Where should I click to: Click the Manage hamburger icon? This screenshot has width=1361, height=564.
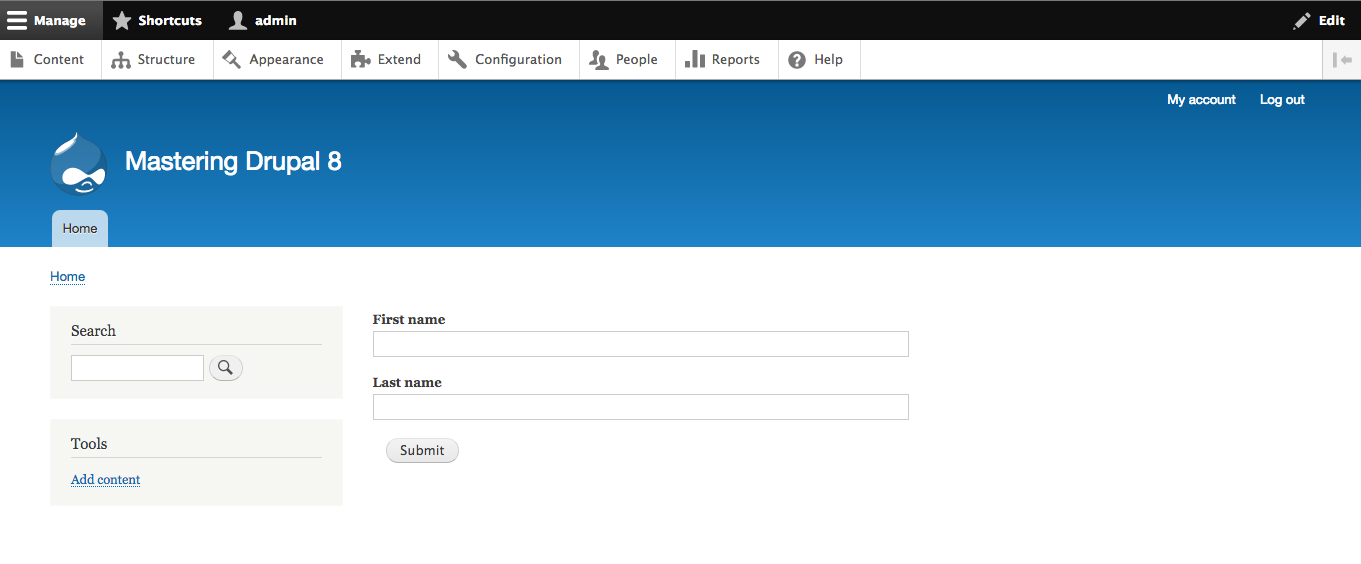(x=17, y=20)
